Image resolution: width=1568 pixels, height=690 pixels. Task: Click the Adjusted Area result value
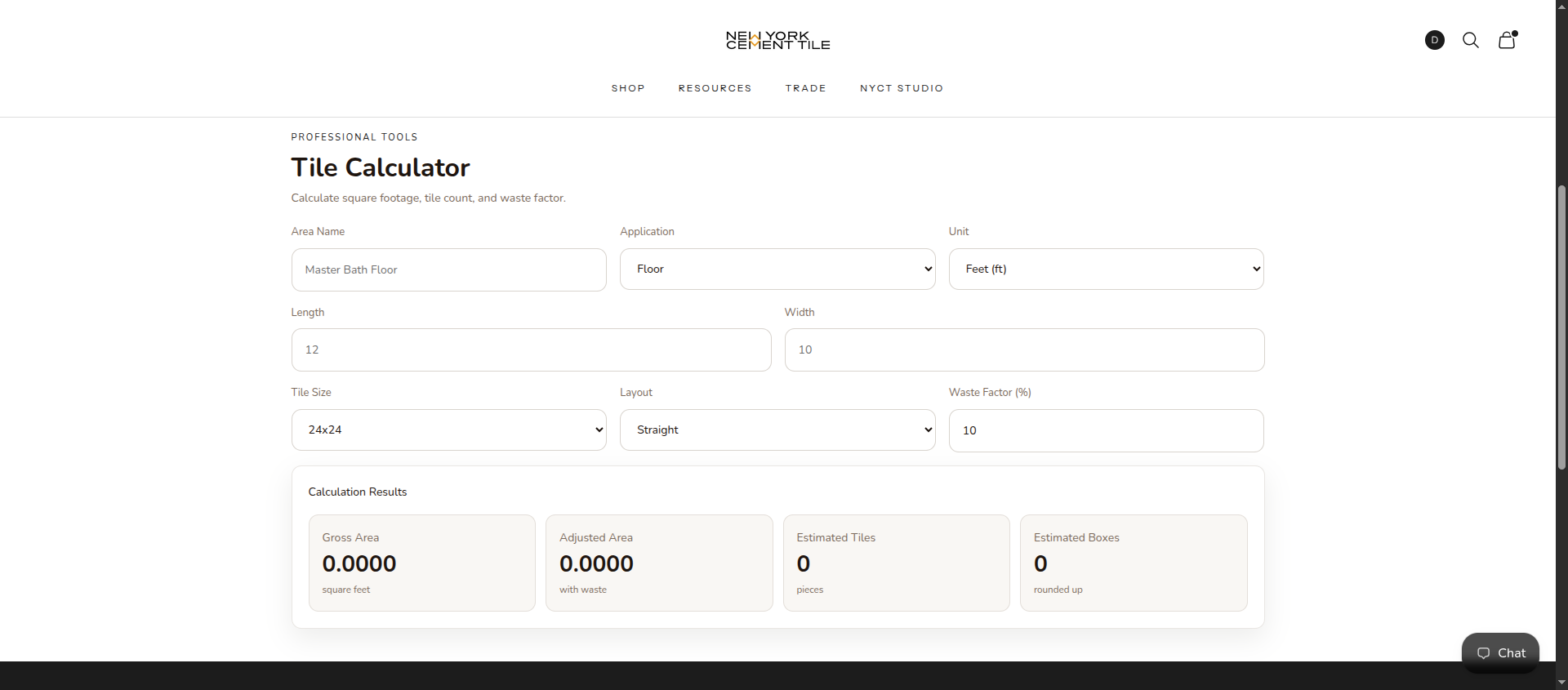pos(596,563)
